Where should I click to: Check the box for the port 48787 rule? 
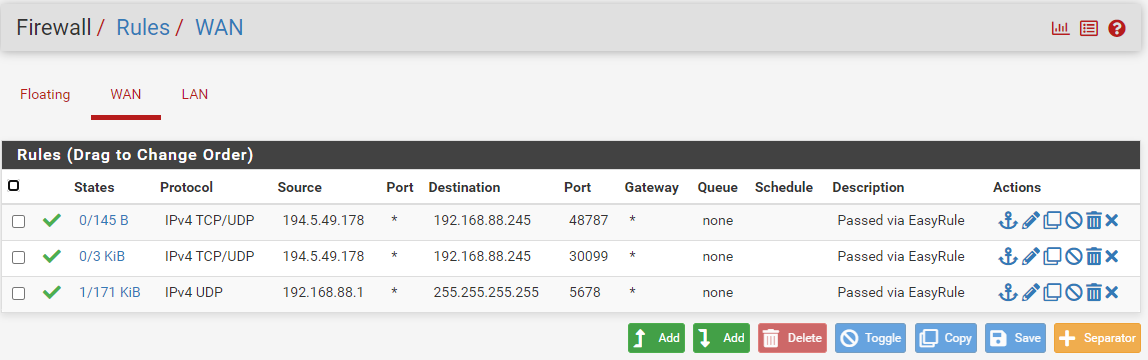click(x=18, y=221)
